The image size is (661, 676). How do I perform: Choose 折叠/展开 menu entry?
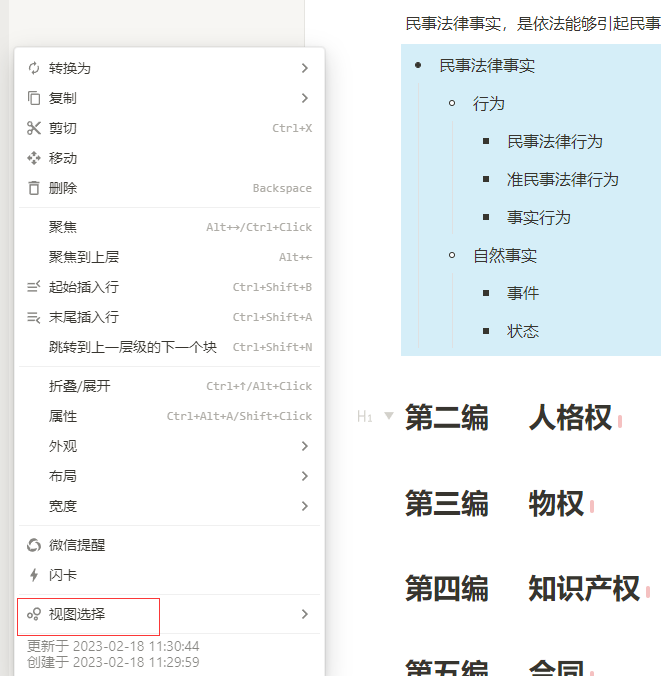(169, 386)
